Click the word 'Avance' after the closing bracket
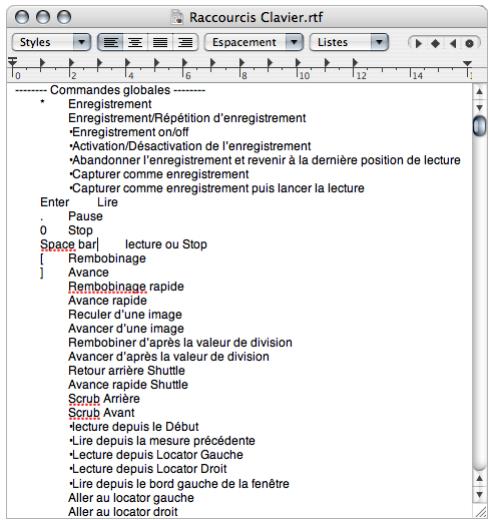This screenshot has height=520, width=490. [88, 273]
